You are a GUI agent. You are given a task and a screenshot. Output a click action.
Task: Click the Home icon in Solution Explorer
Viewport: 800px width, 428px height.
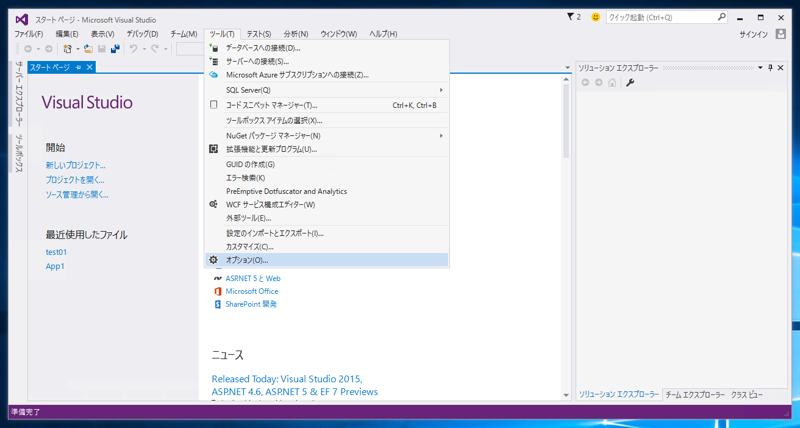[x=612, y=83]
